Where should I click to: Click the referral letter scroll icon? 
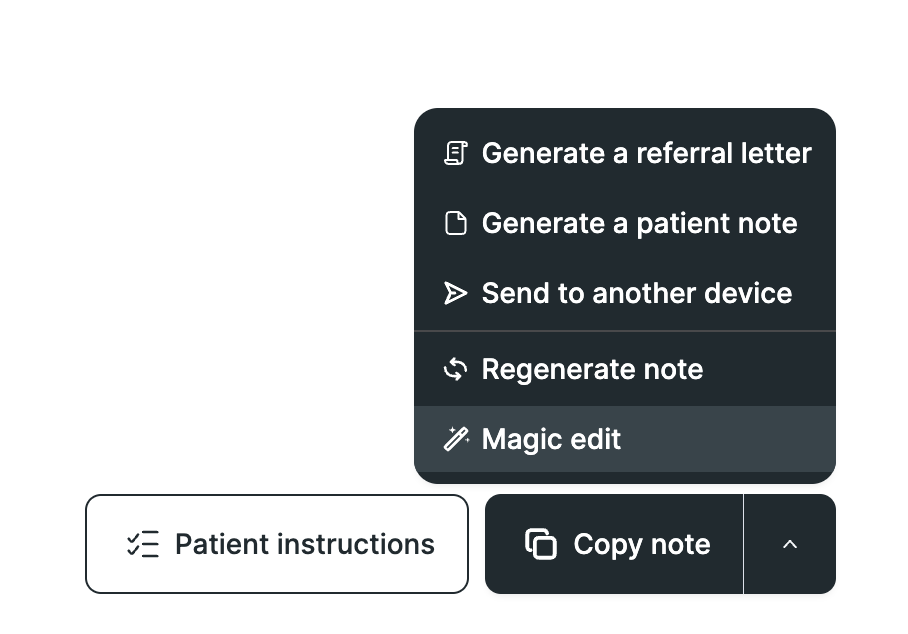click(x=456, y=153)
